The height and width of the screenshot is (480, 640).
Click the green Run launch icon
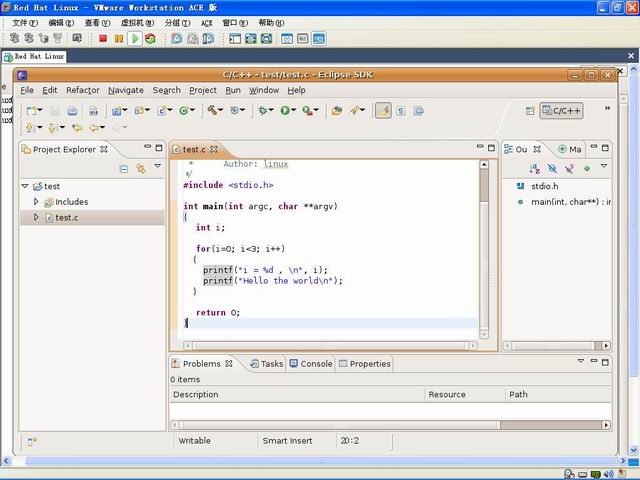285,110
